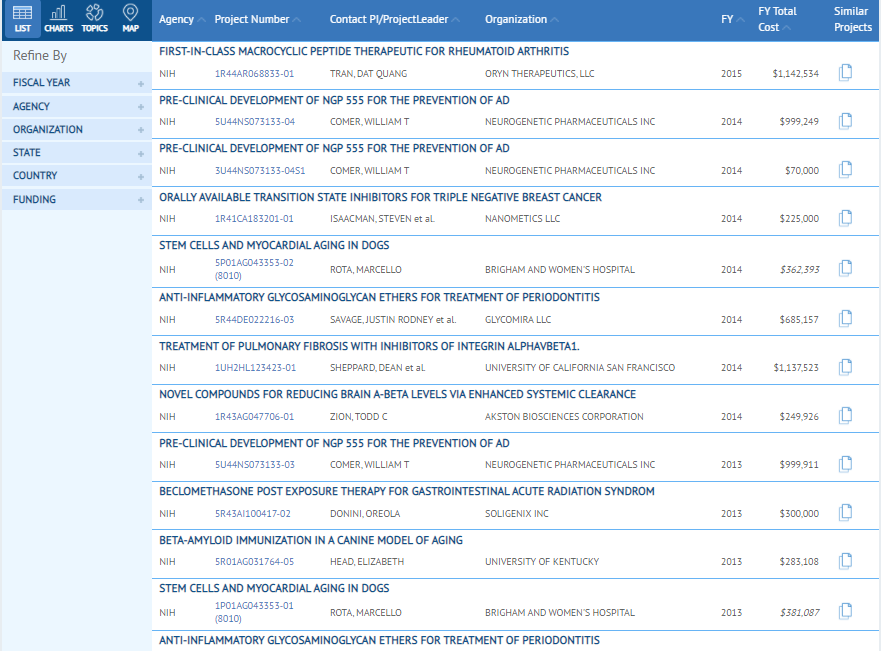
Task: Expand the FUNDING refine filter
Action: [x=77, y=199]
